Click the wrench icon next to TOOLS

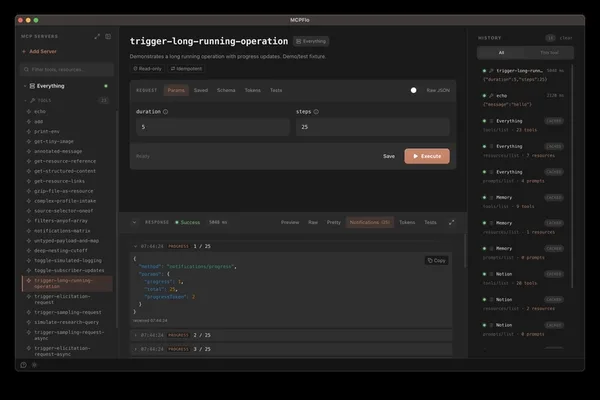pos(33,100)
